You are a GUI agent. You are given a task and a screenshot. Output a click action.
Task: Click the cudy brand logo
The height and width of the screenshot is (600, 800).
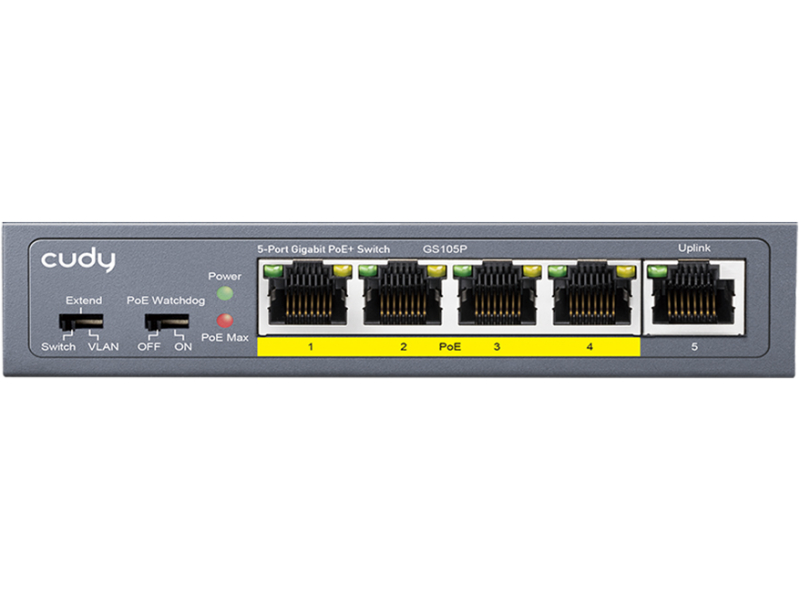coord(78,260)
